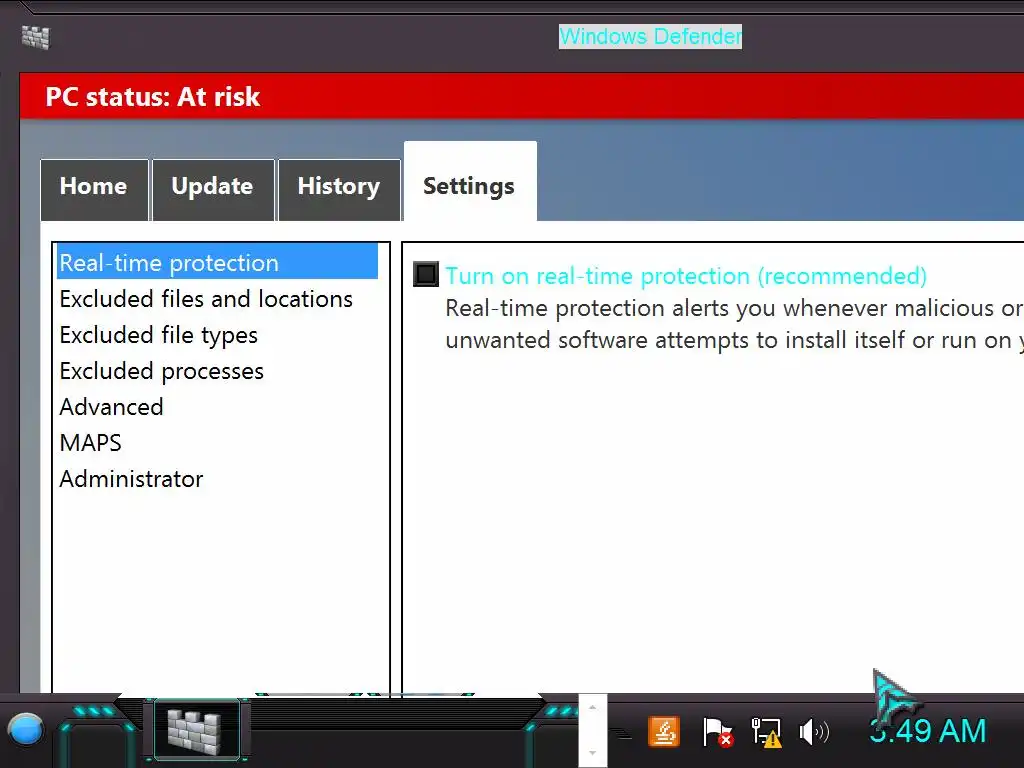
Task: Click the up arrow of taskbar scroll control
Action: pyautogui.click(x=592, y=707)
